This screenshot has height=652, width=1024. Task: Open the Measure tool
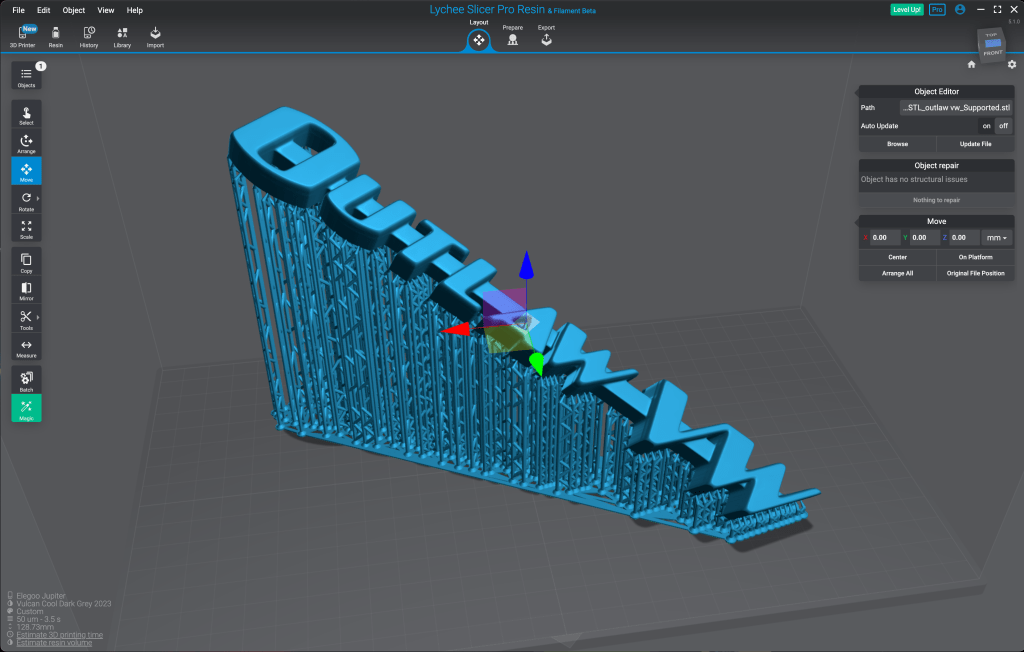click(26, 347)
